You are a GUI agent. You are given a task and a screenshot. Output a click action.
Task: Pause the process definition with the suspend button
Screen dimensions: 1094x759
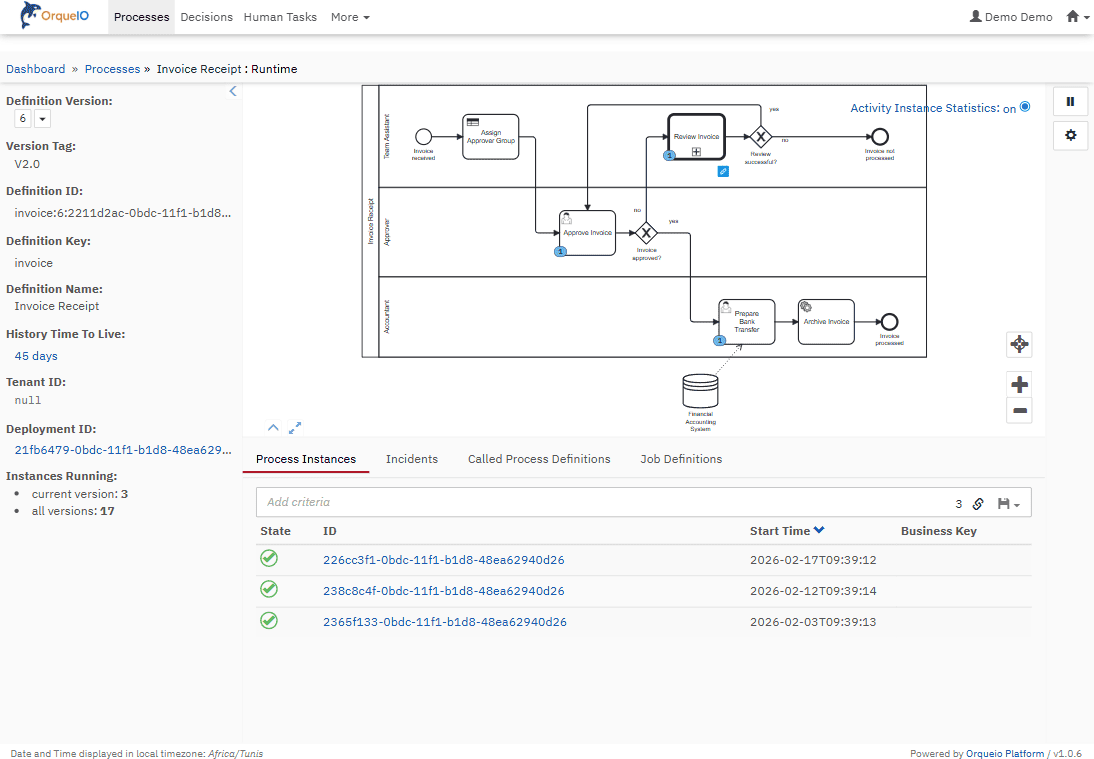pos(1070,102)
